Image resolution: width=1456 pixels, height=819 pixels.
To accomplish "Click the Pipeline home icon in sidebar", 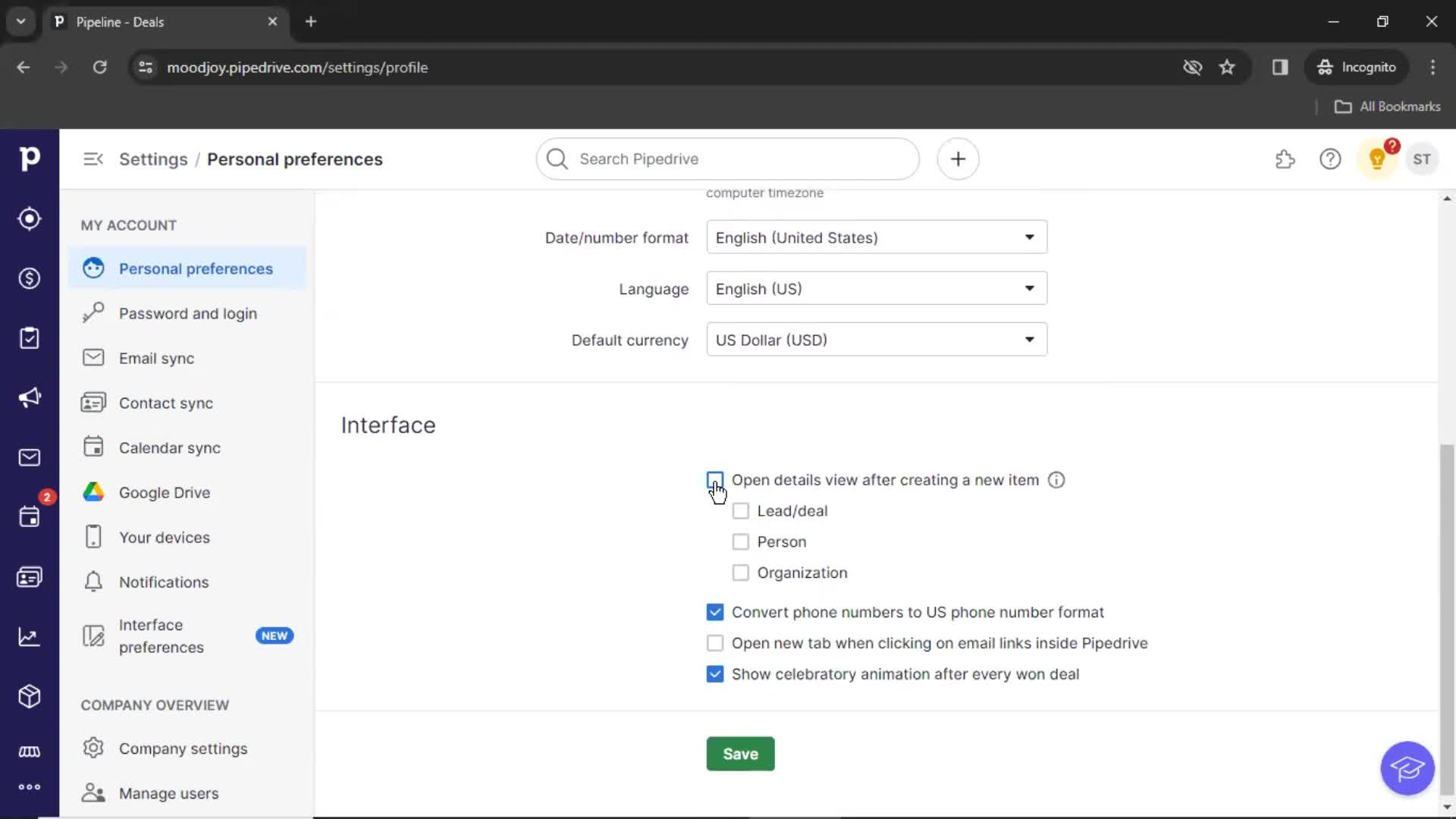I will click(x=29, y=158).
